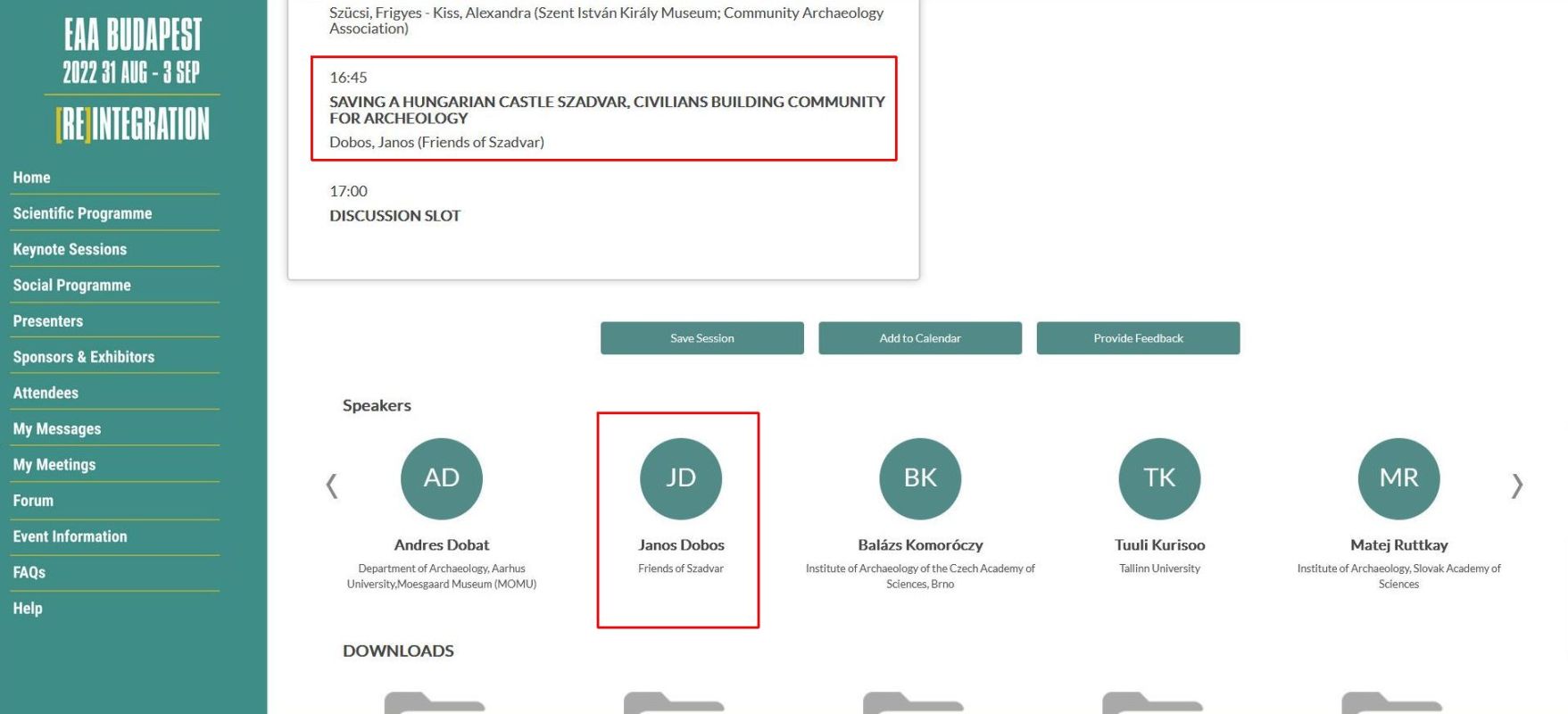Click the Save Session button

tap(701, 338)
